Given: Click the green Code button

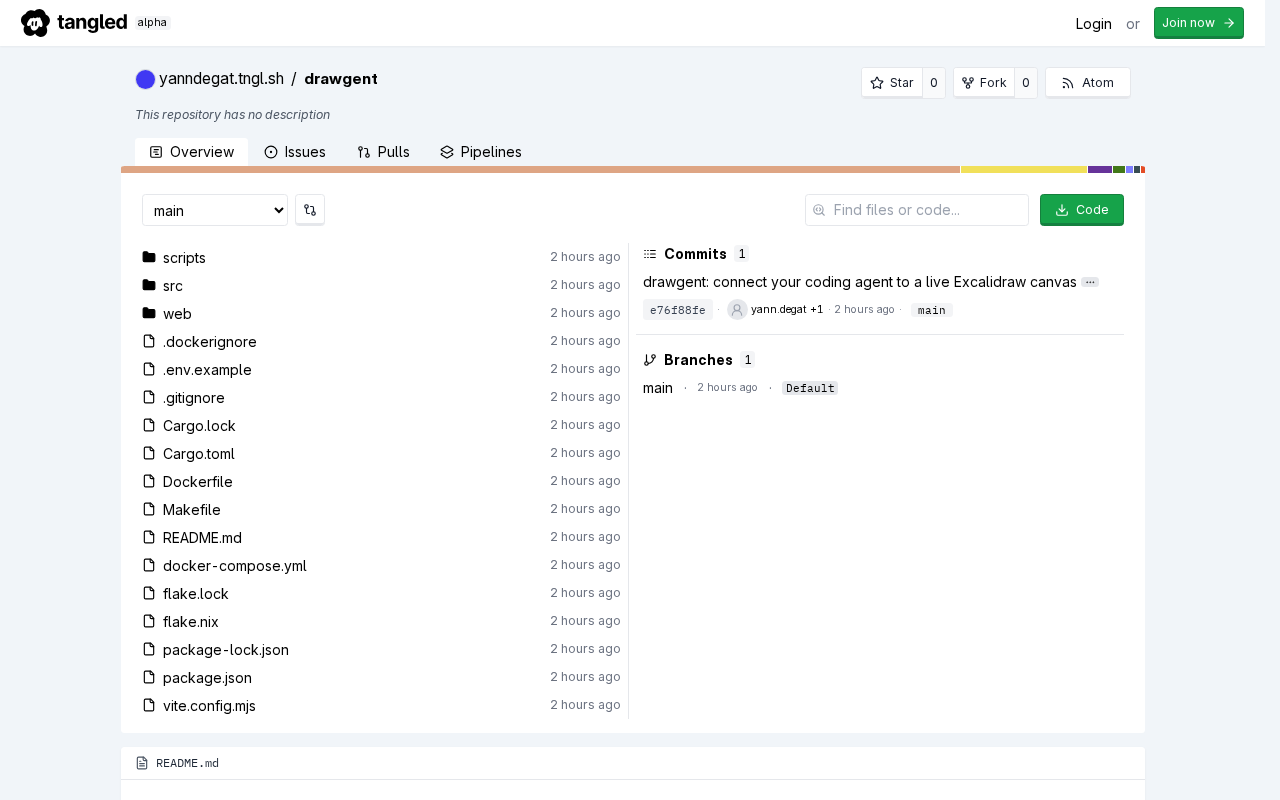Looking at the screenshot, I should [1082, 210].
